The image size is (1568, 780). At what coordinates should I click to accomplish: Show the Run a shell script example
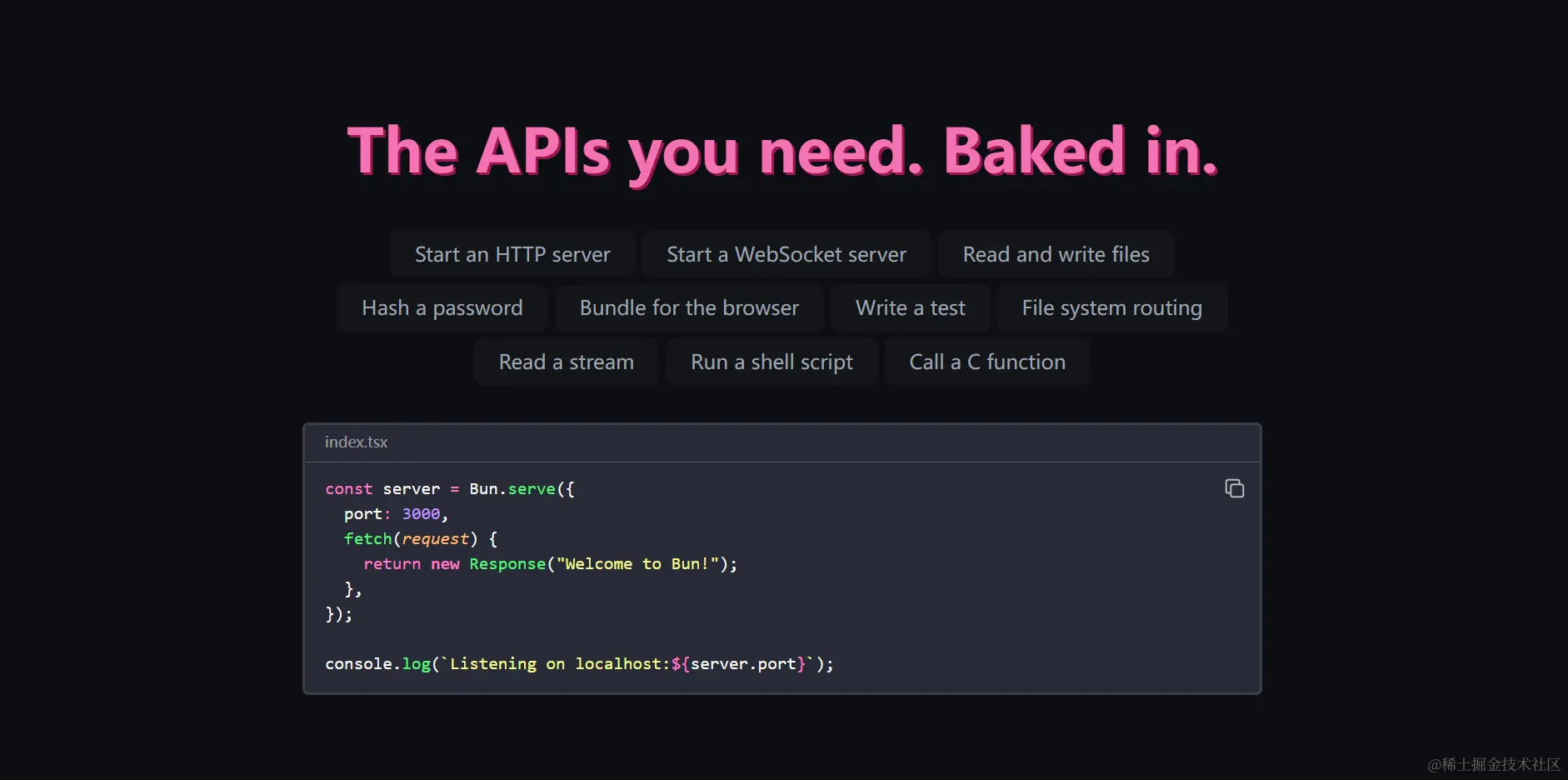[x=772, y=362]
